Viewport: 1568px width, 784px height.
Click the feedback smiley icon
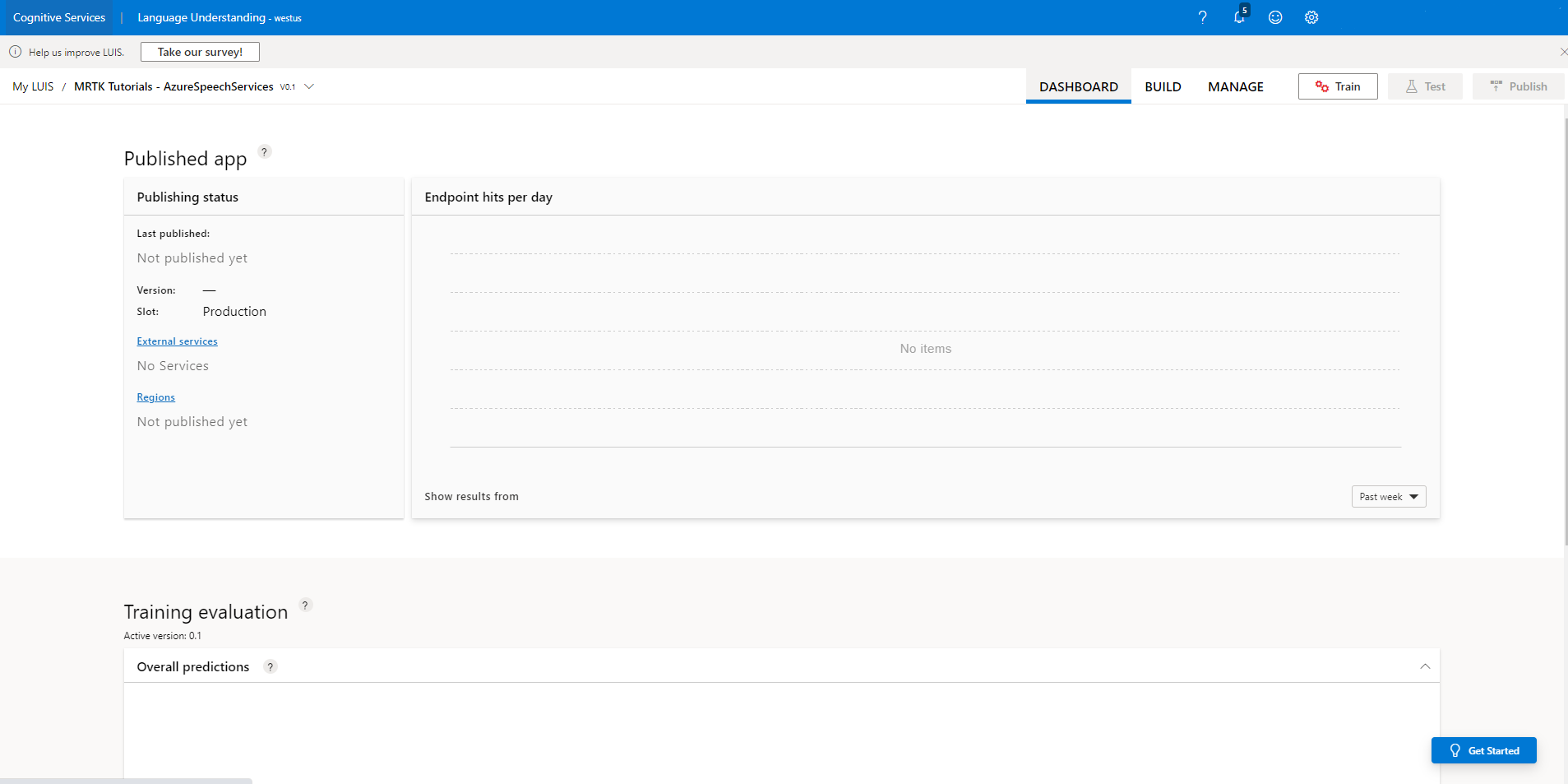click(x=1274, y=16)
